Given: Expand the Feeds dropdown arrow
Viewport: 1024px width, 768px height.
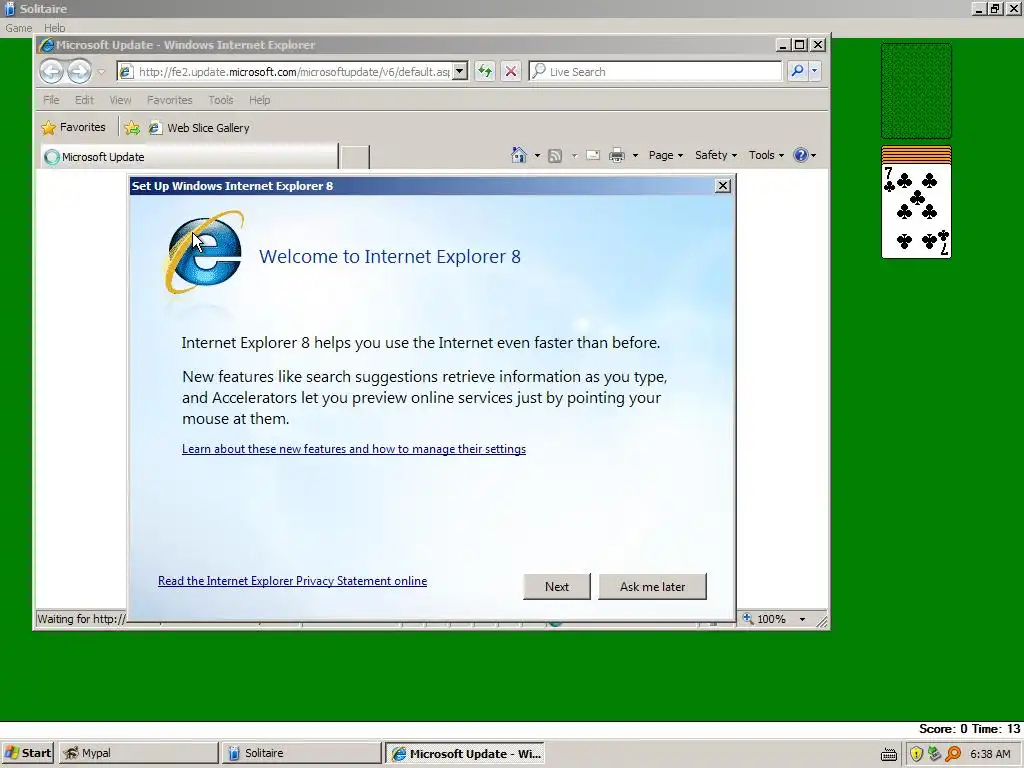Looking at the screenshot, I should point(575,155).
